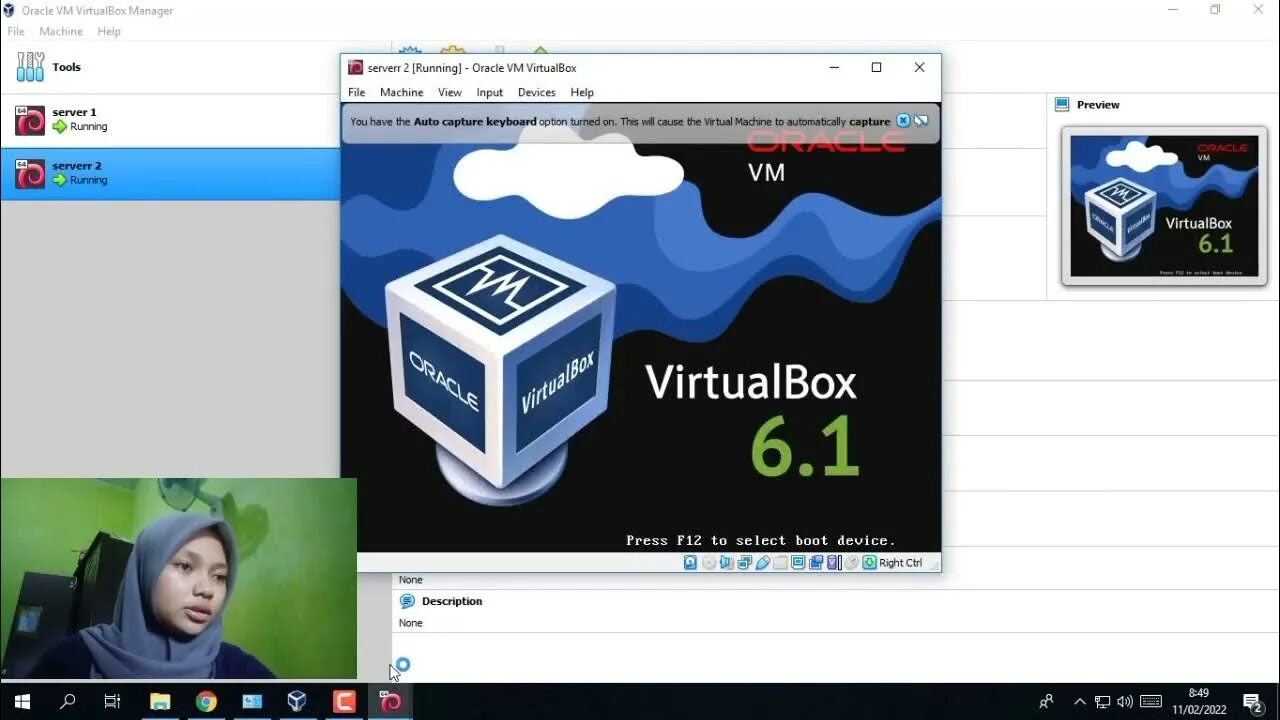The height and width of the screenshot is (720, 1280).
Task: Click the hard disk activity icon in VM status bar
Action: coord(690,563)
